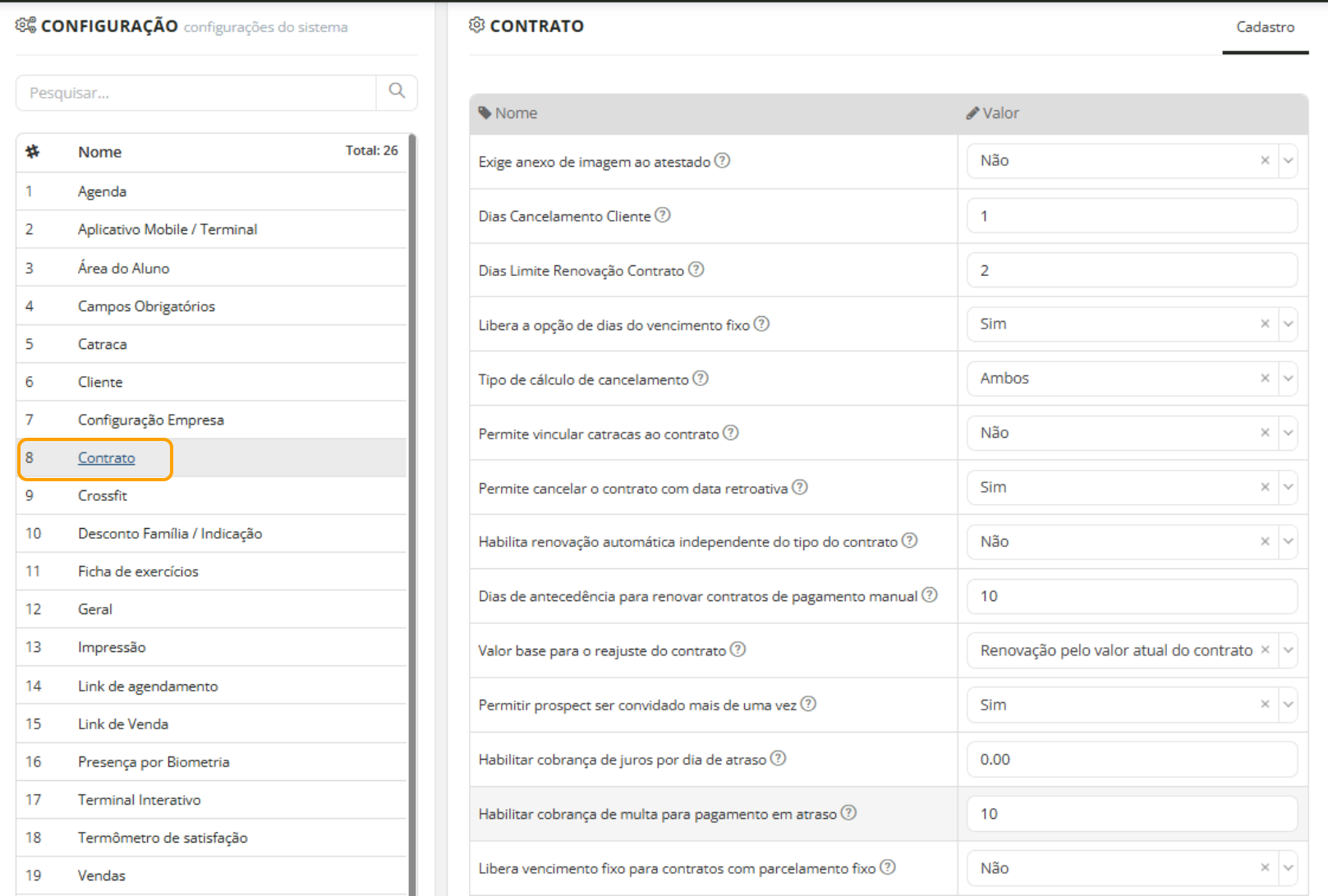Edit the Dias Cancelamento Cliente field

[x=1132, y=216]
